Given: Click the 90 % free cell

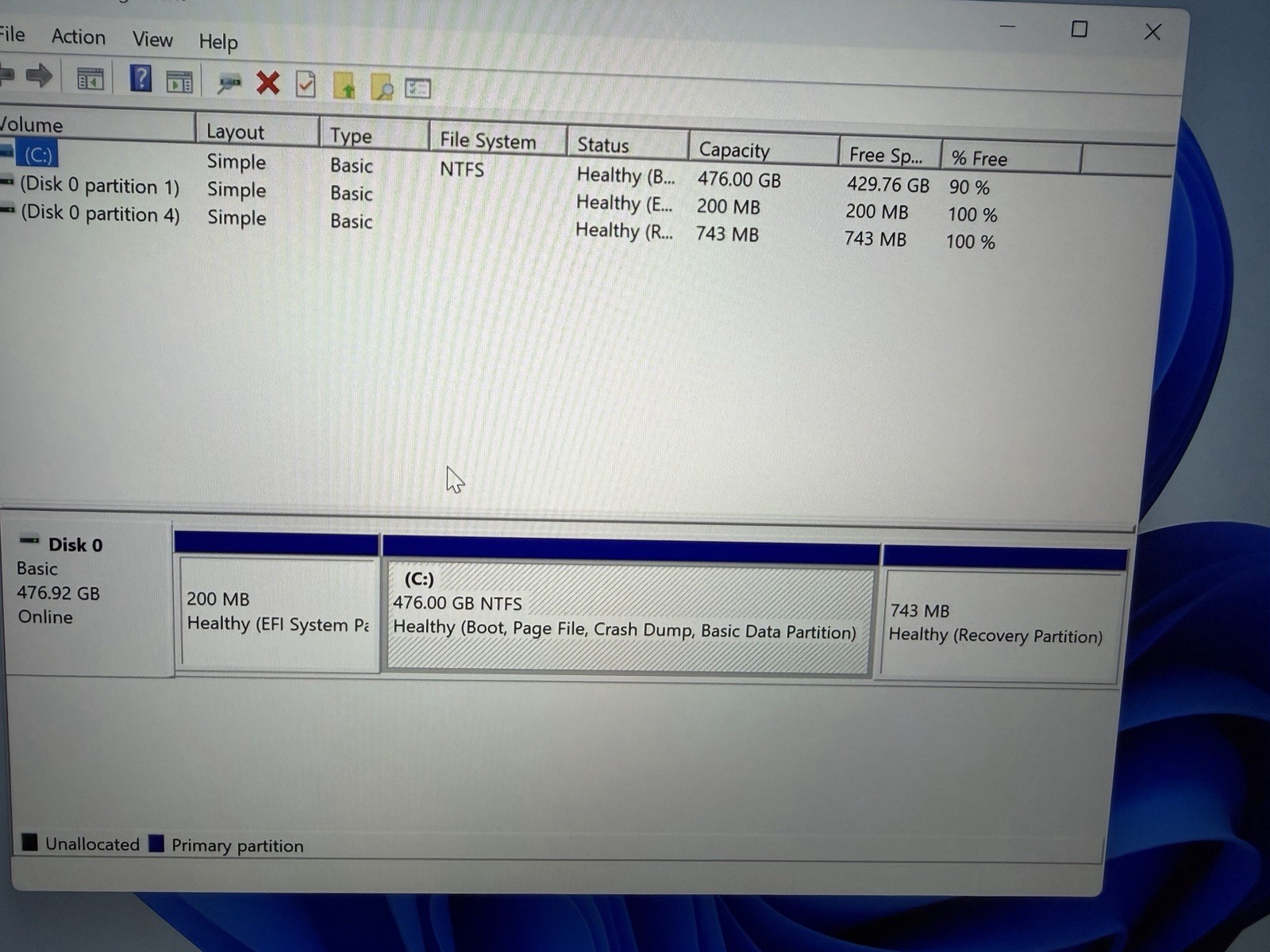Looking at the screenshot, I should click(x=969, y=187).
